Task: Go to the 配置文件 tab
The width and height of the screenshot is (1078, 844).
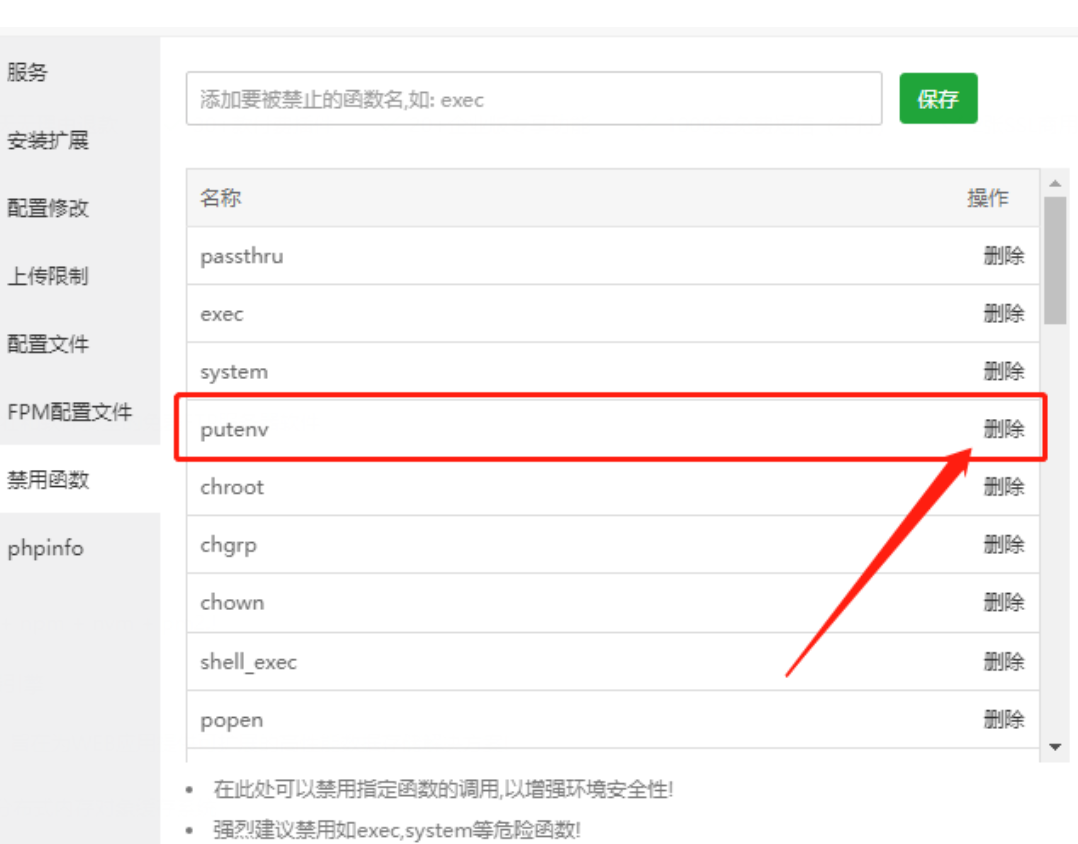Action: pos(48,344)
